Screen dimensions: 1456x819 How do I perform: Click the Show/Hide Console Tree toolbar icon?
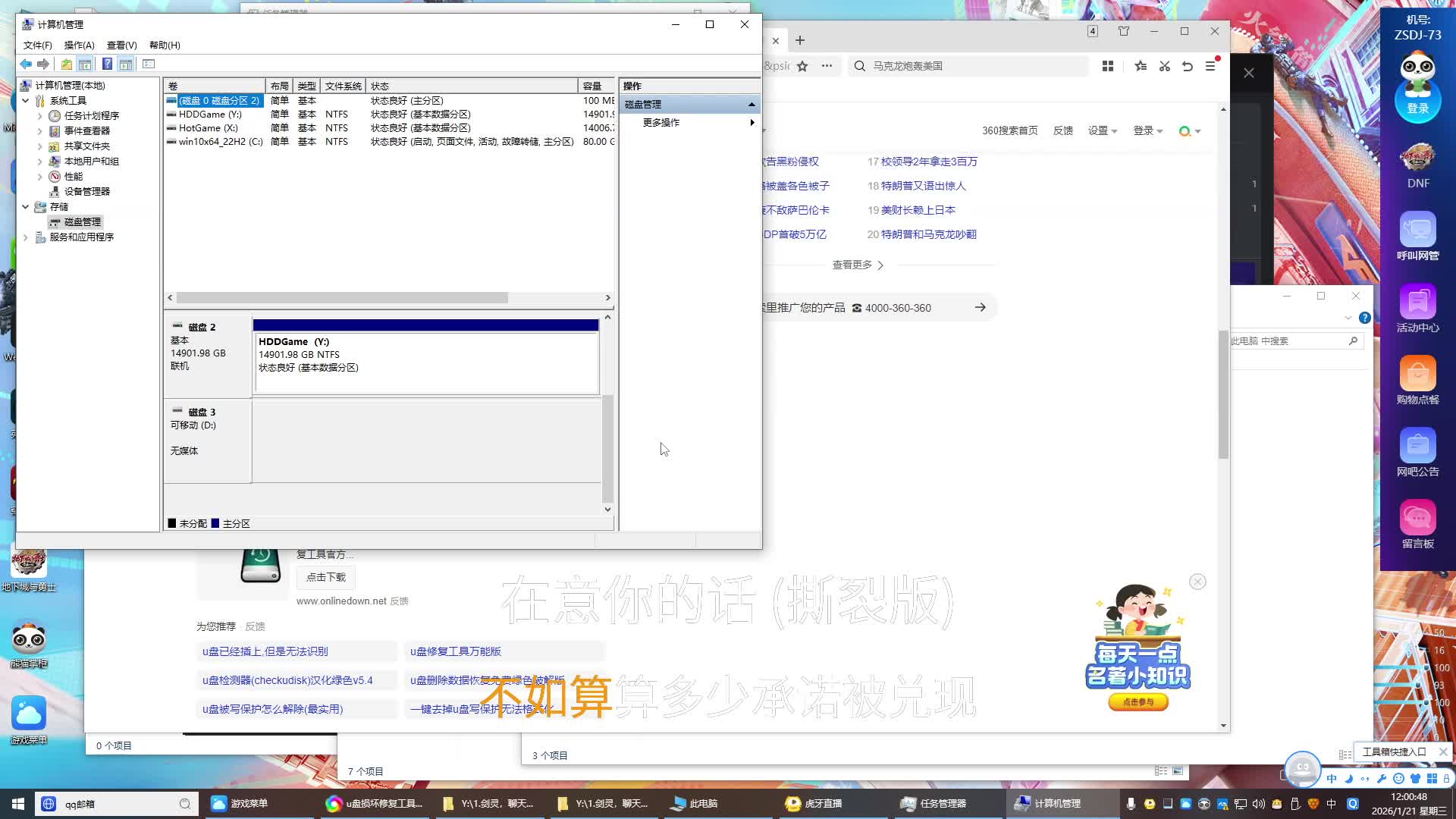[85, 64]
